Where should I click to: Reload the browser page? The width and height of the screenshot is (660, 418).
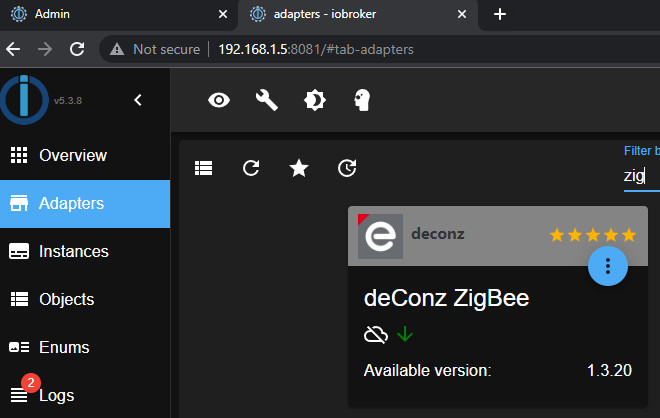click(x=77, y=49)
